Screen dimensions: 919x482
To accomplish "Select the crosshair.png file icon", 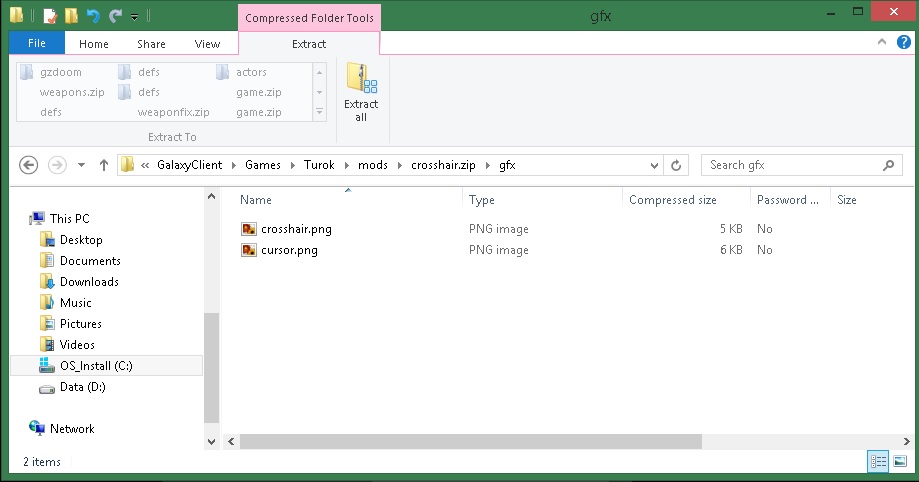I will [x=249, y=229].
